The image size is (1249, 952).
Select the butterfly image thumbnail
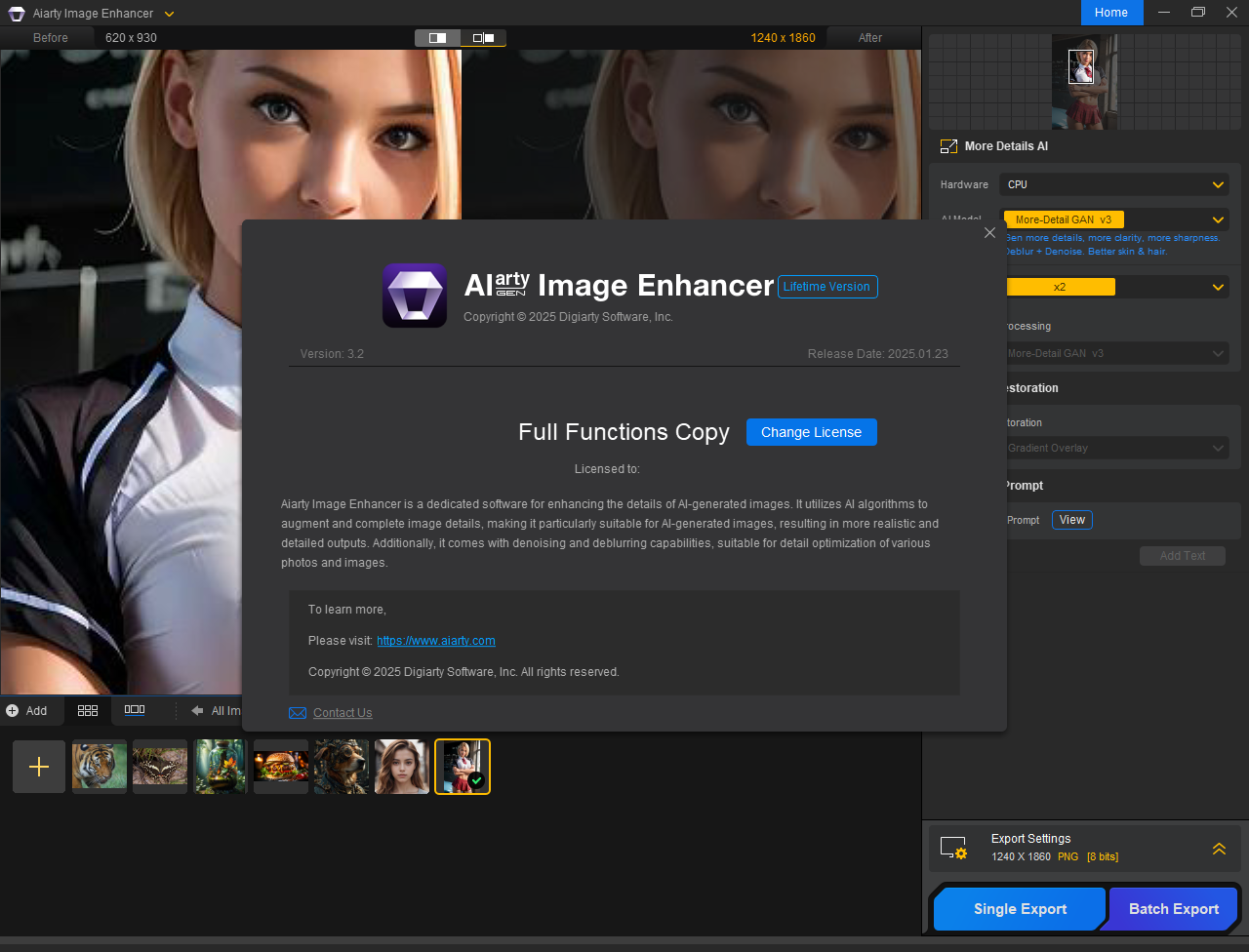[x=160, y=767]
